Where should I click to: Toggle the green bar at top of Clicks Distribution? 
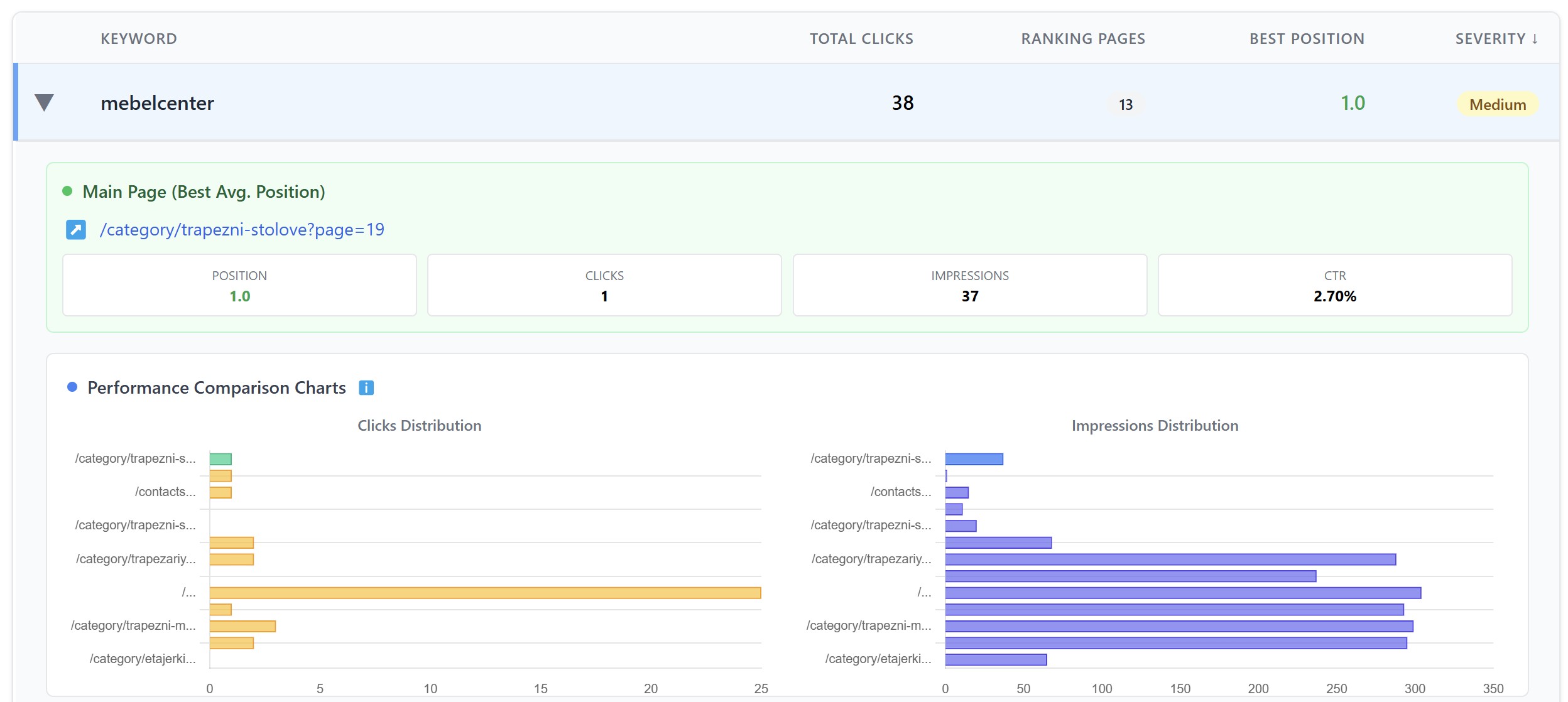tap(220, 458)
